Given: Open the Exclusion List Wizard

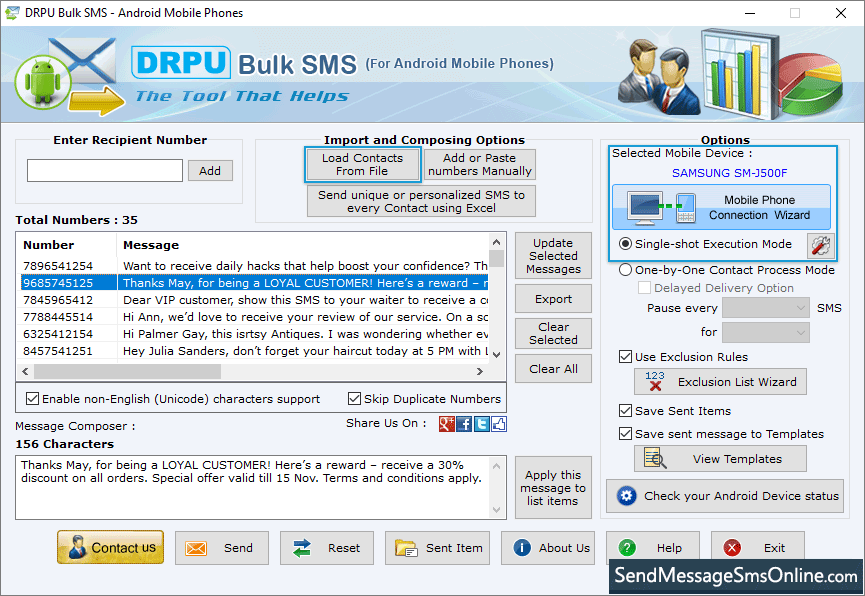Looking at the screenshot, I should [720, 382].
